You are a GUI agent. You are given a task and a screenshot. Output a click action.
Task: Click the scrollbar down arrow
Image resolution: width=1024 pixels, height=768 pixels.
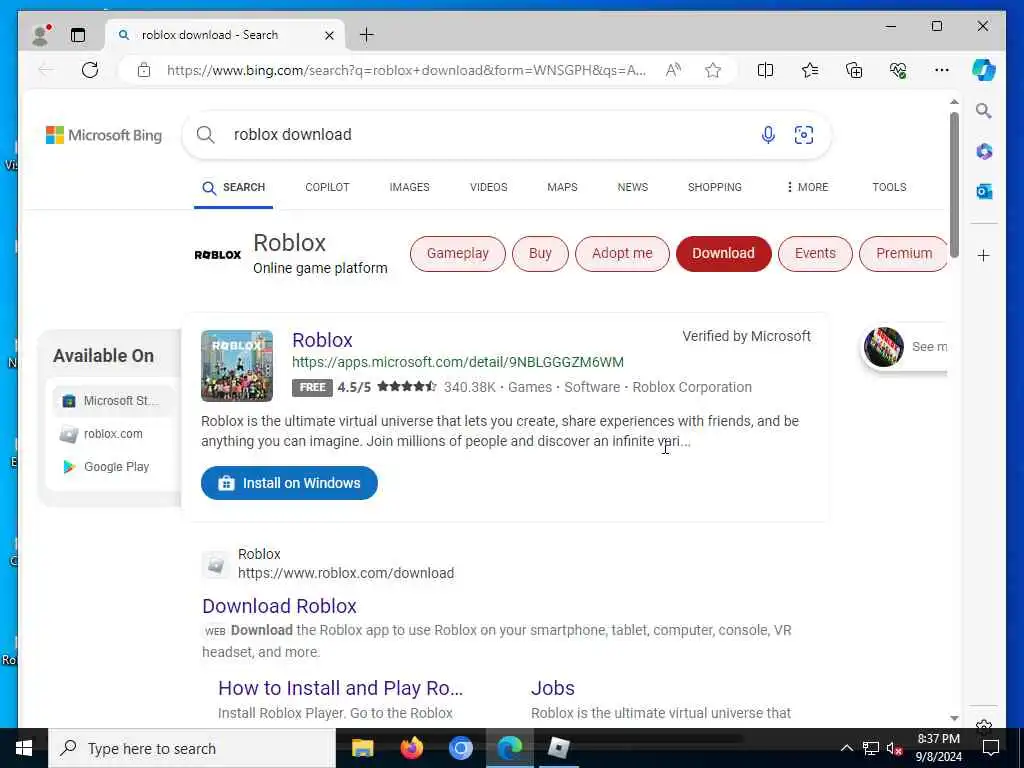coord(954,718)
